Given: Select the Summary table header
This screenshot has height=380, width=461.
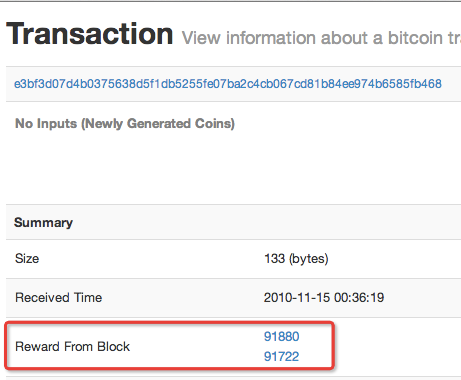Looking at the screenshot, I should coord(43,222).
